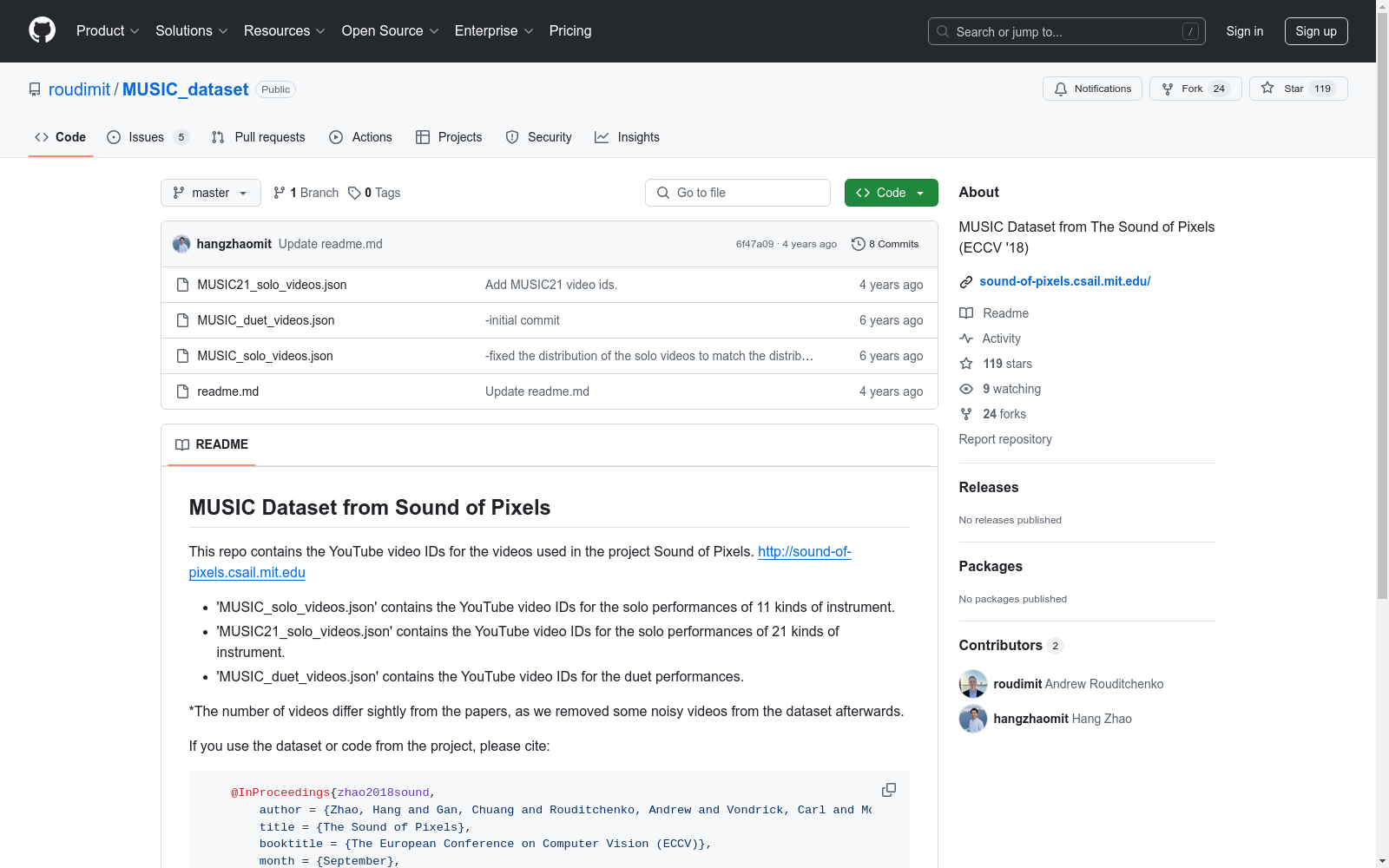Open the Update readme.md commit message in the commit bar
Viewport: 1389px width, 868px height.
coord(331,244)
